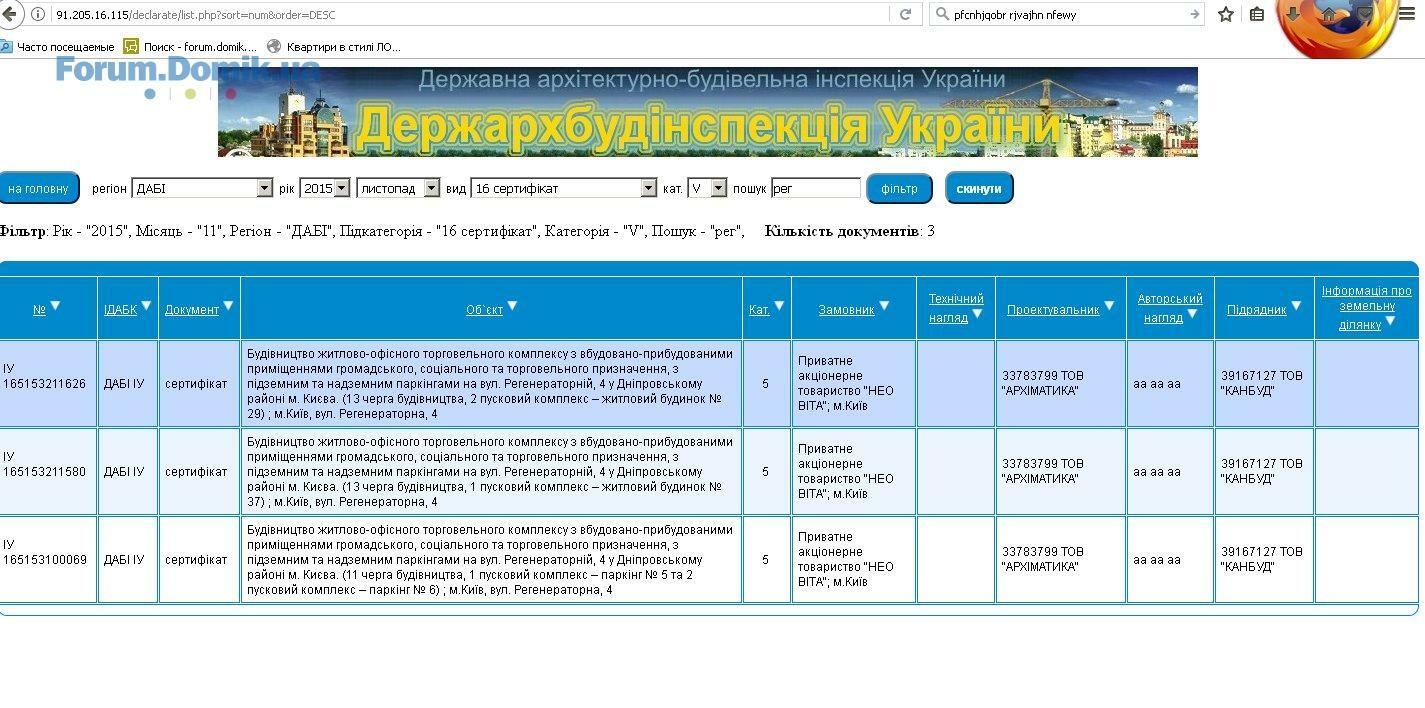The width and height of the screenshot is (1425, 708).
Task: Show the bookmarks list icon
Action: [x=1257, y=14]
